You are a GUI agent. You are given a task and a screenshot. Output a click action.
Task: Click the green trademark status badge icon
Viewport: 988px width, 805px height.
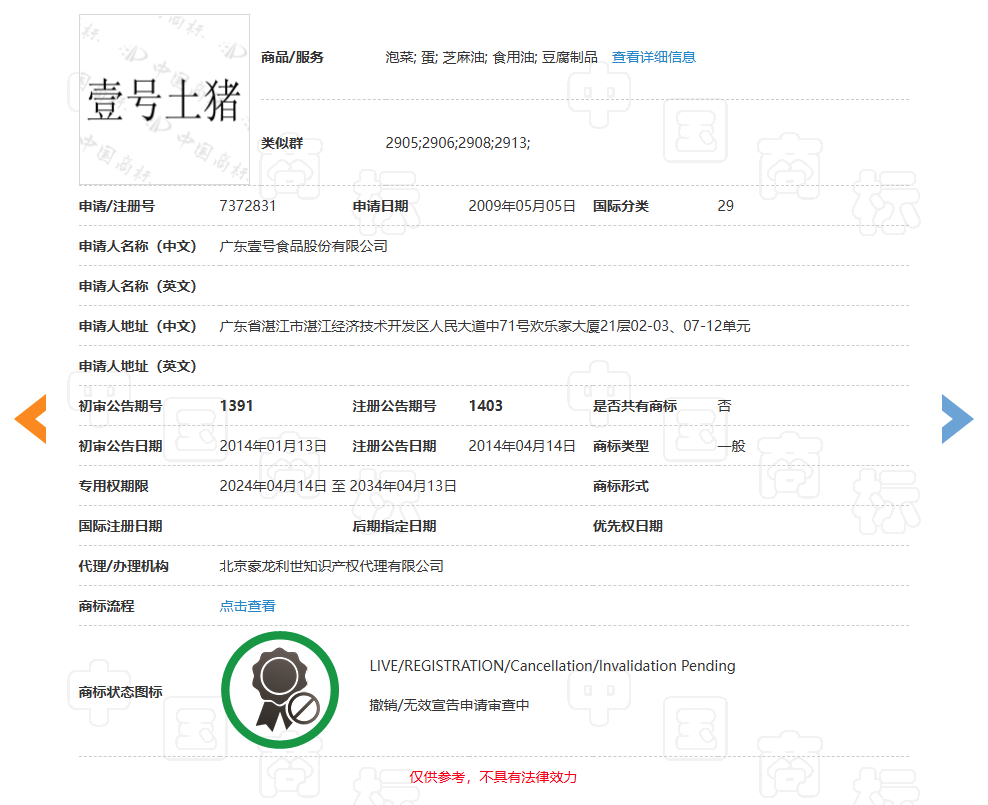point(280,690)
